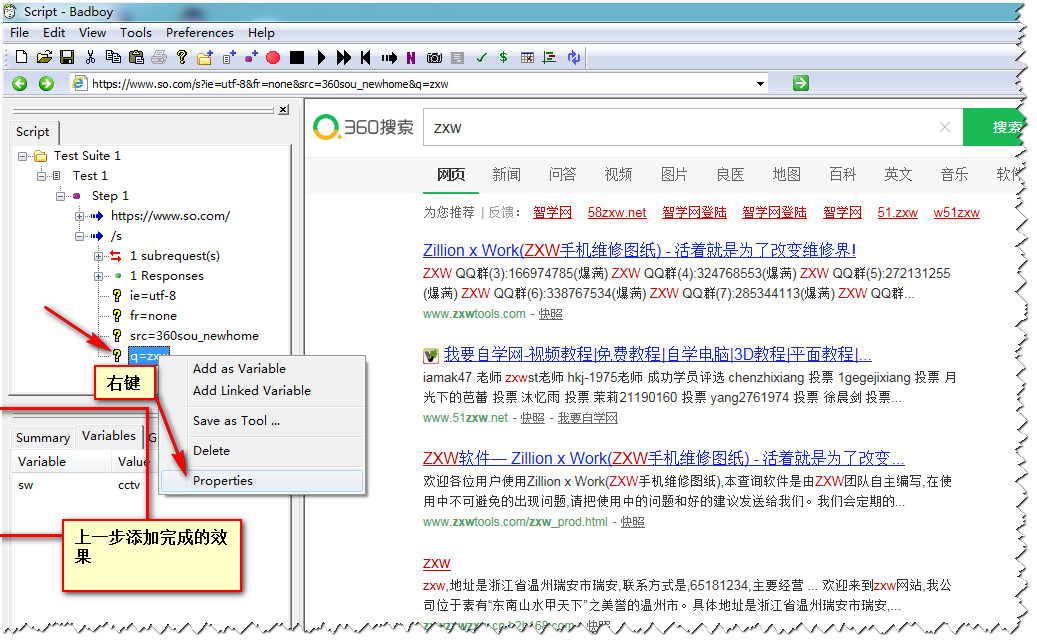
Task: Open the File menu
Action: click(x=19, y=32)
